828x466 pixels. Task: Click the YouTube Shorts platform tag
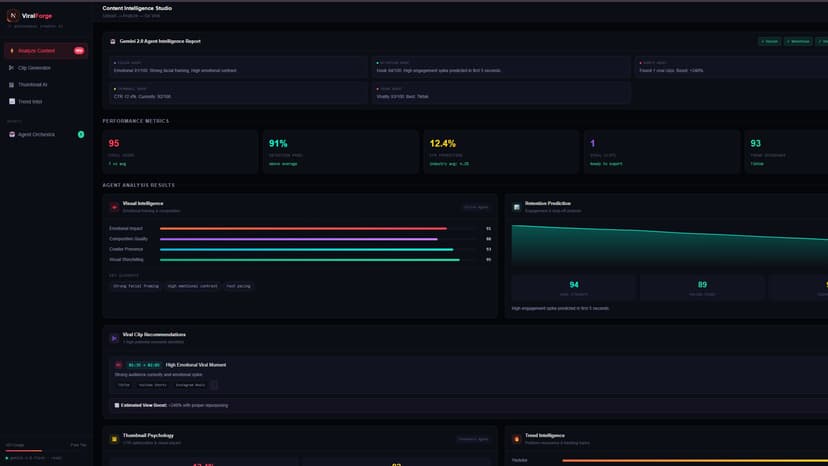coord(152,385)
